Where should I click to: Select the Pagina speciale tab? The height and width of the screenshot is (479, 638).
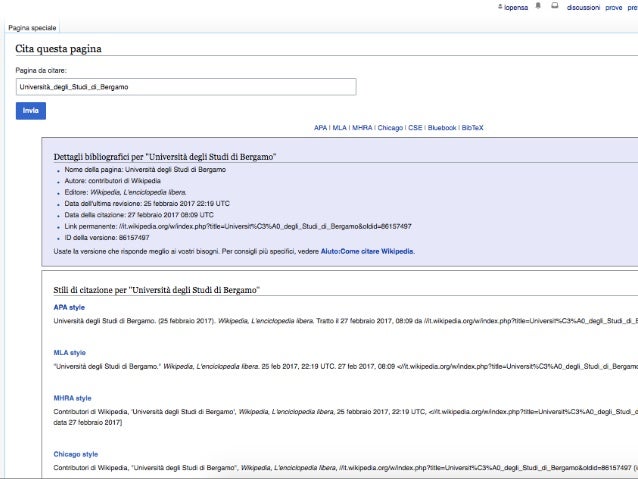pos(32,28)
